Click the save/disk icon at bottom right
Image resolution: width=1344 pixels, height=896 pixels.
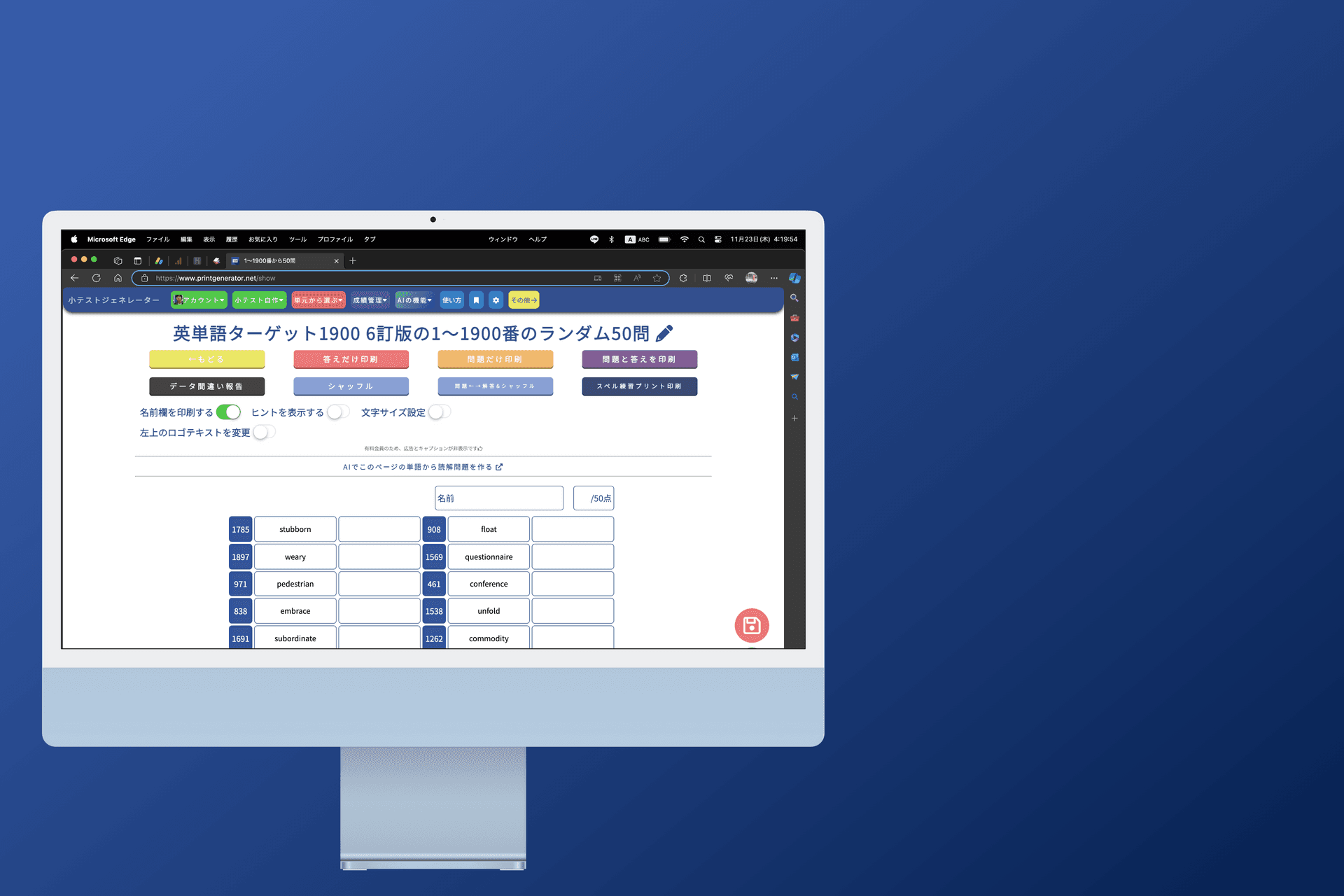point(752,626)
